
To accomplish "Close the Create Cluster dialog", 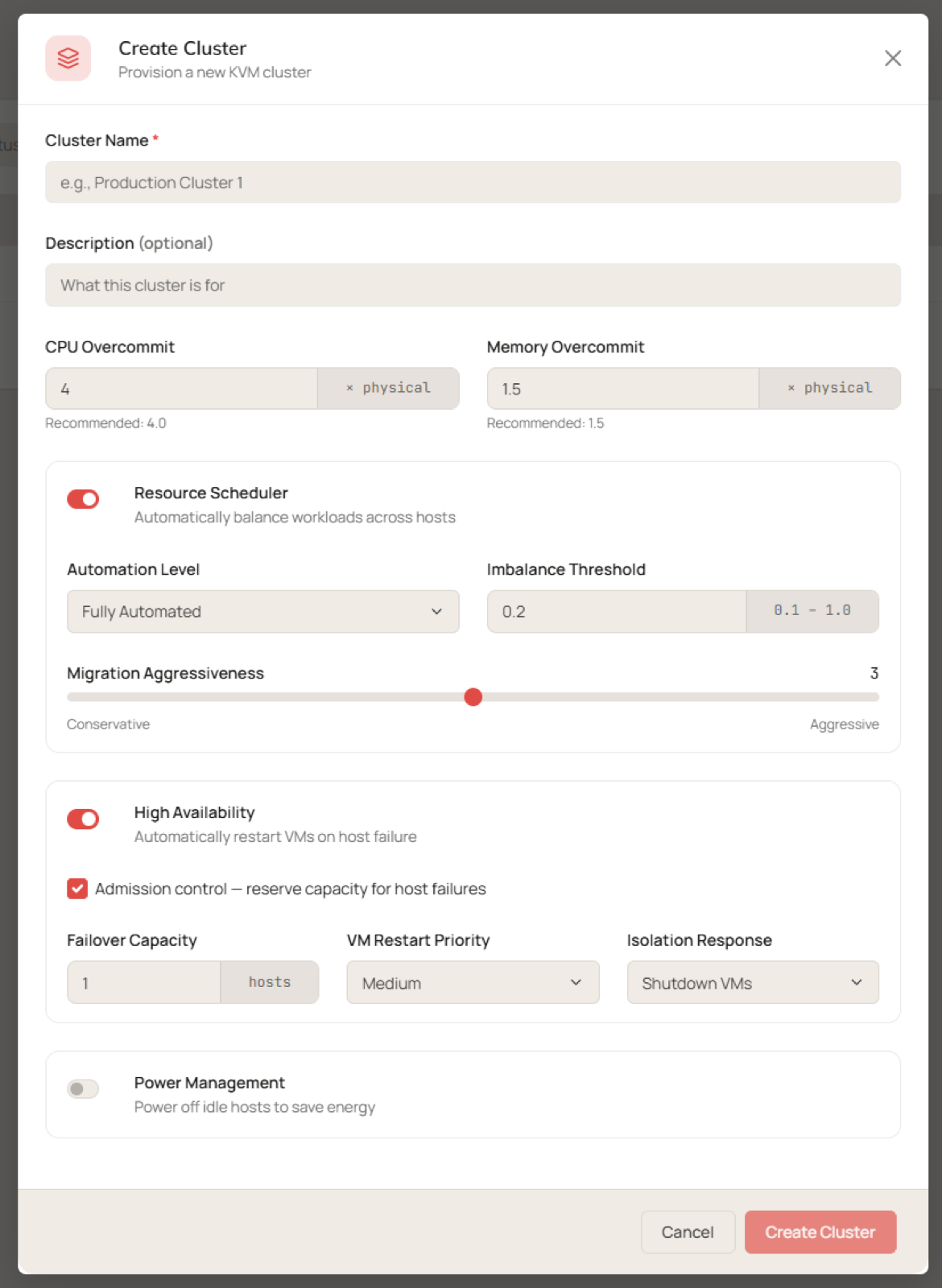I will coord(892,58).
